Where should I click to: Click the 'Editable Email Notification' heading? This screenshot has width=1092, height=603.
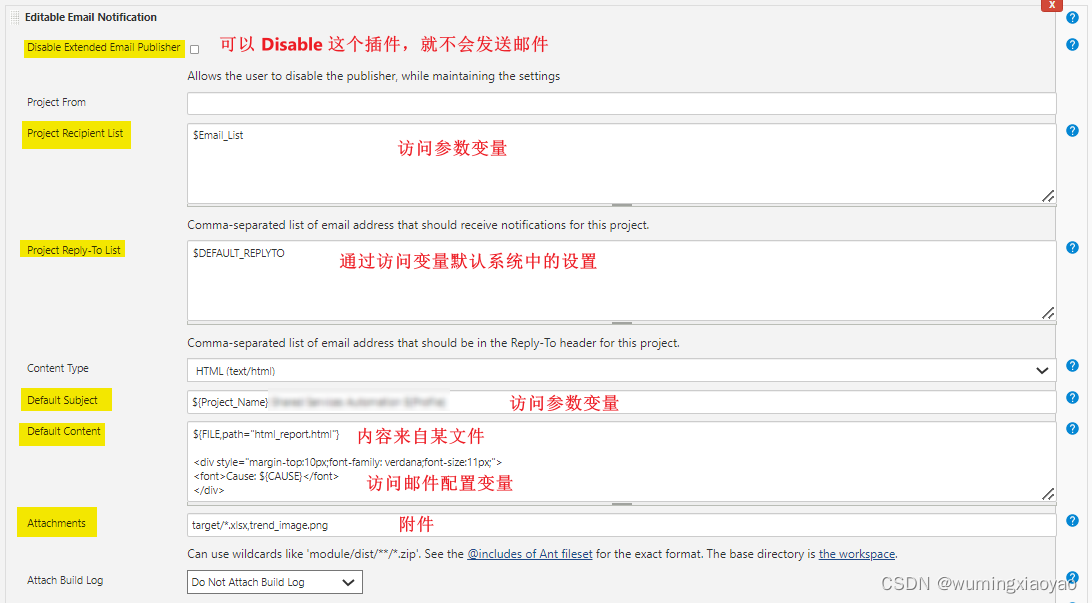coord(91,17)
